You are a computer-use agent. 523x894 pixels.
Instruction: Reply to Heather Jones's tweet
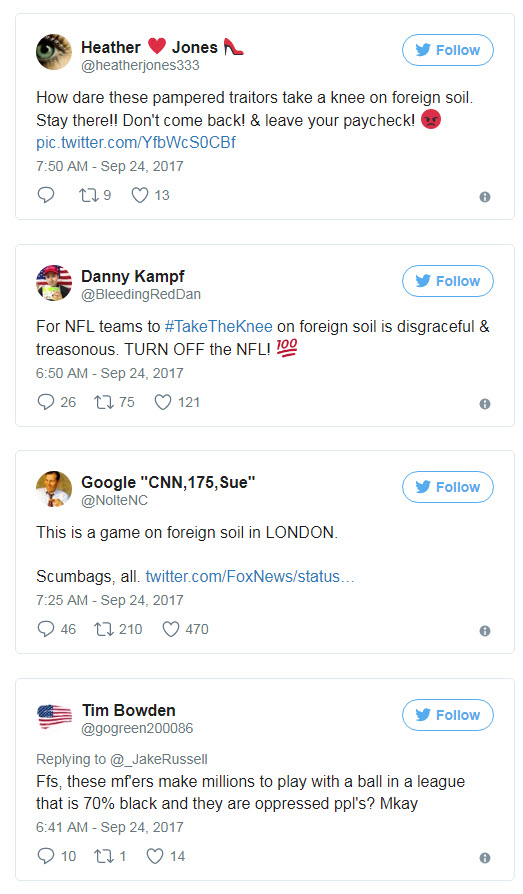tap(46, 195)
